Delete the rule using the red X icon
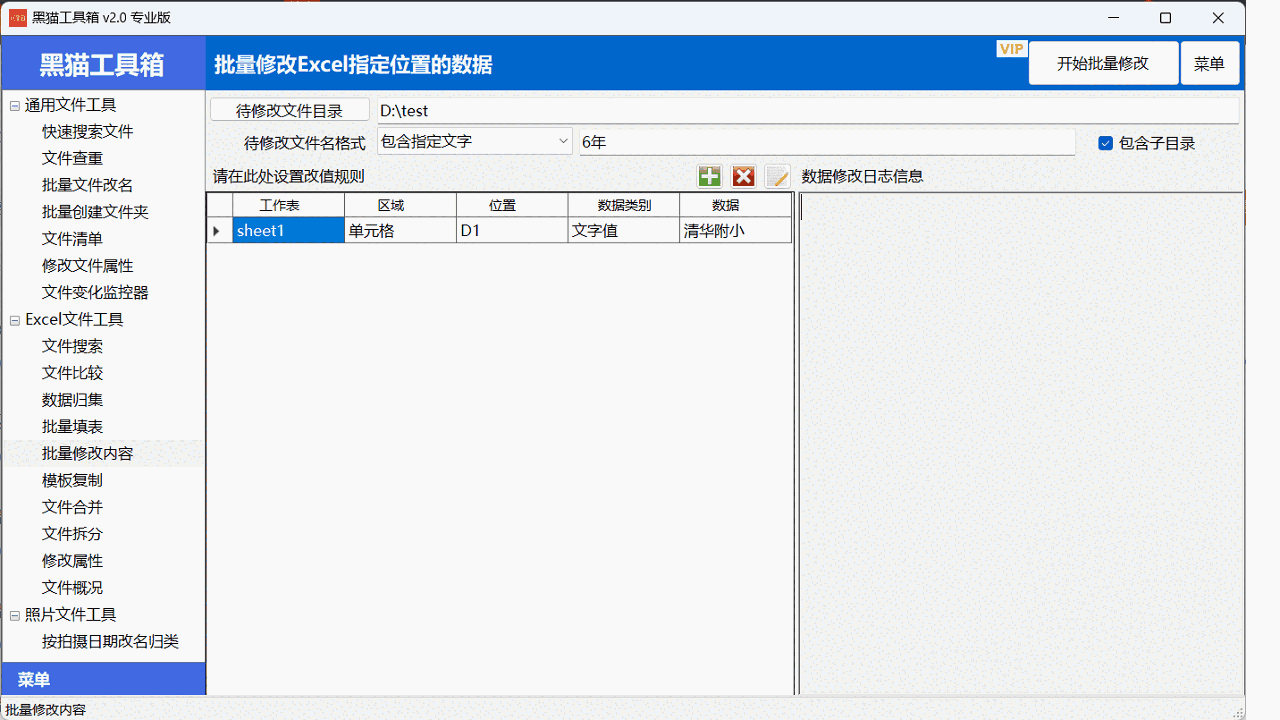 pyautogui.click(x=743, y=177)
